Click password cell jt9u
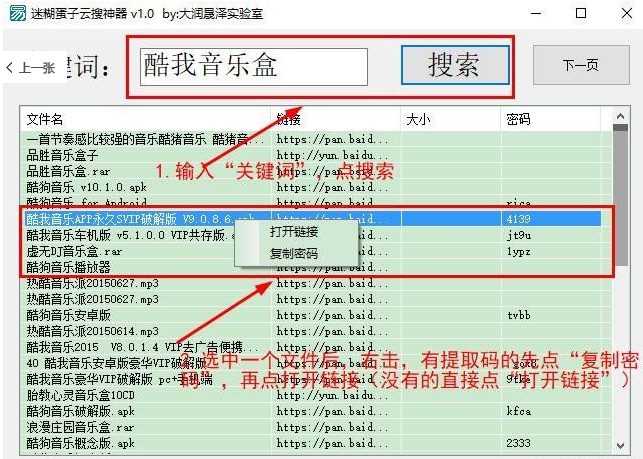The width and height of the screenshot is (643, 459). [x=519, y=235]
